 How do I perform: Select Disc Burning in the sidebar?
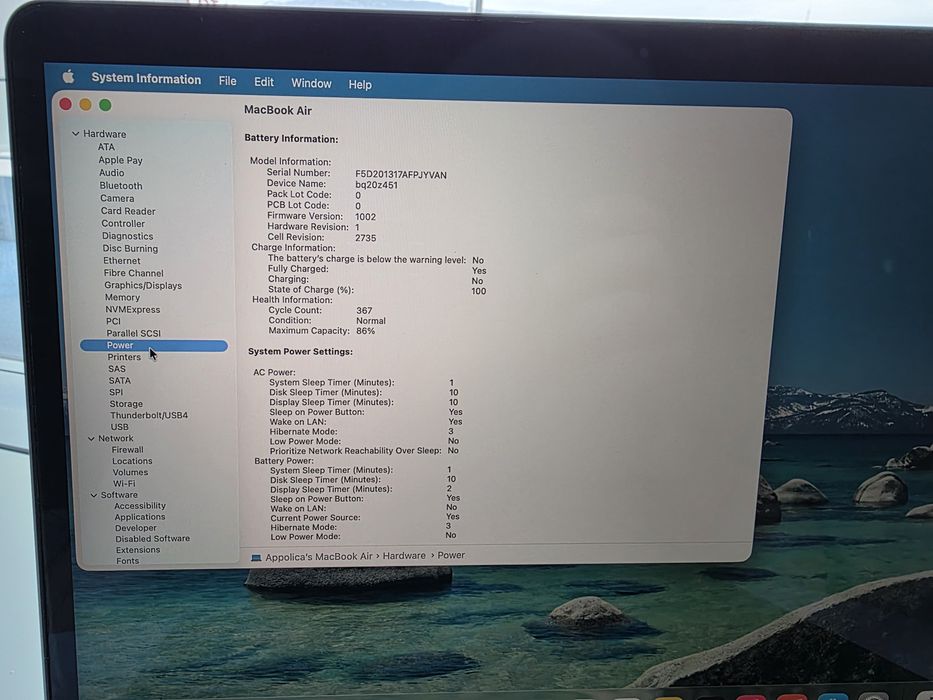pyautogui.click(x=130, y=248)
